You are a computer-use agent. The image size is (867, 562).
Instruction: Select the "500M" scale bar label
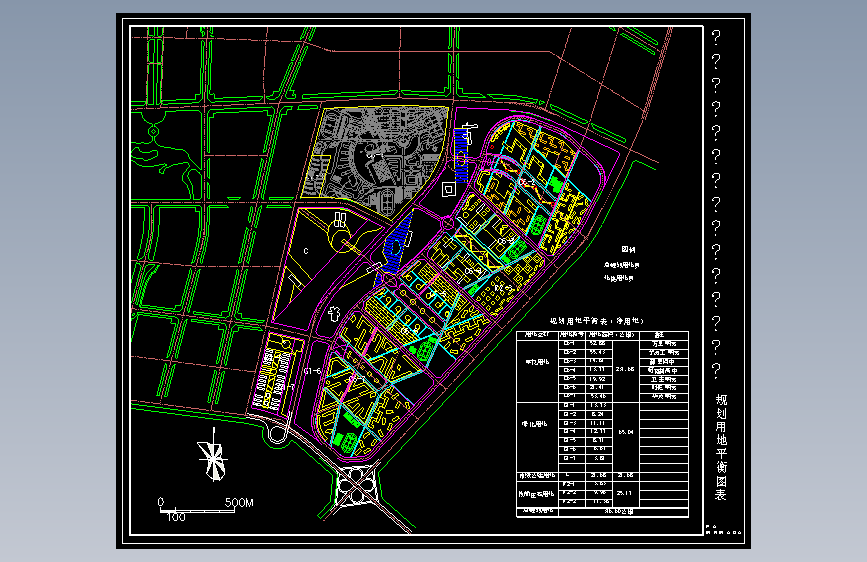(239, 503)
